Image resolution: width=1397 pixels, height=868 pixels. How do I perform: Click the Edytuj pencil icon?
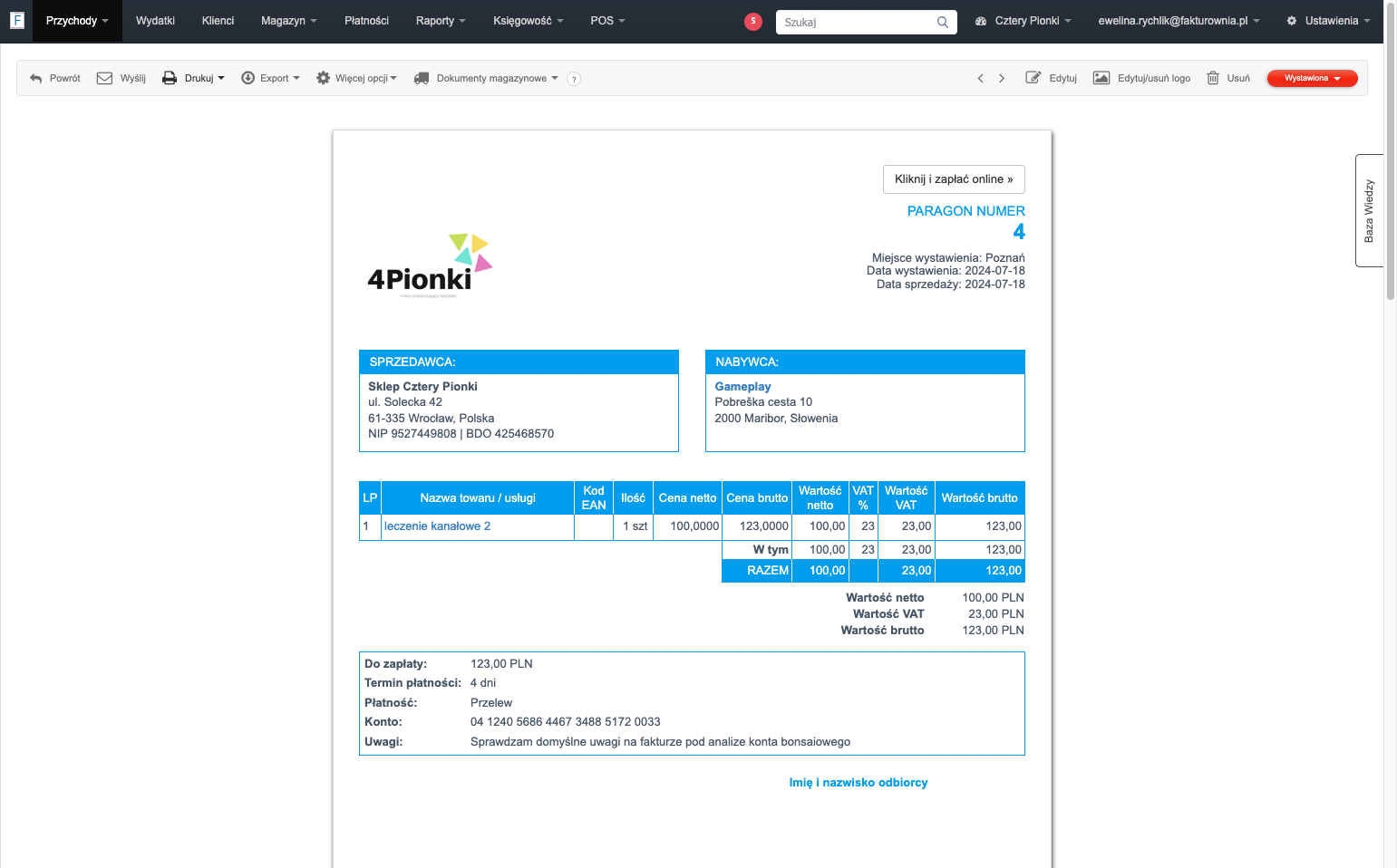[x=1033, y=78]
